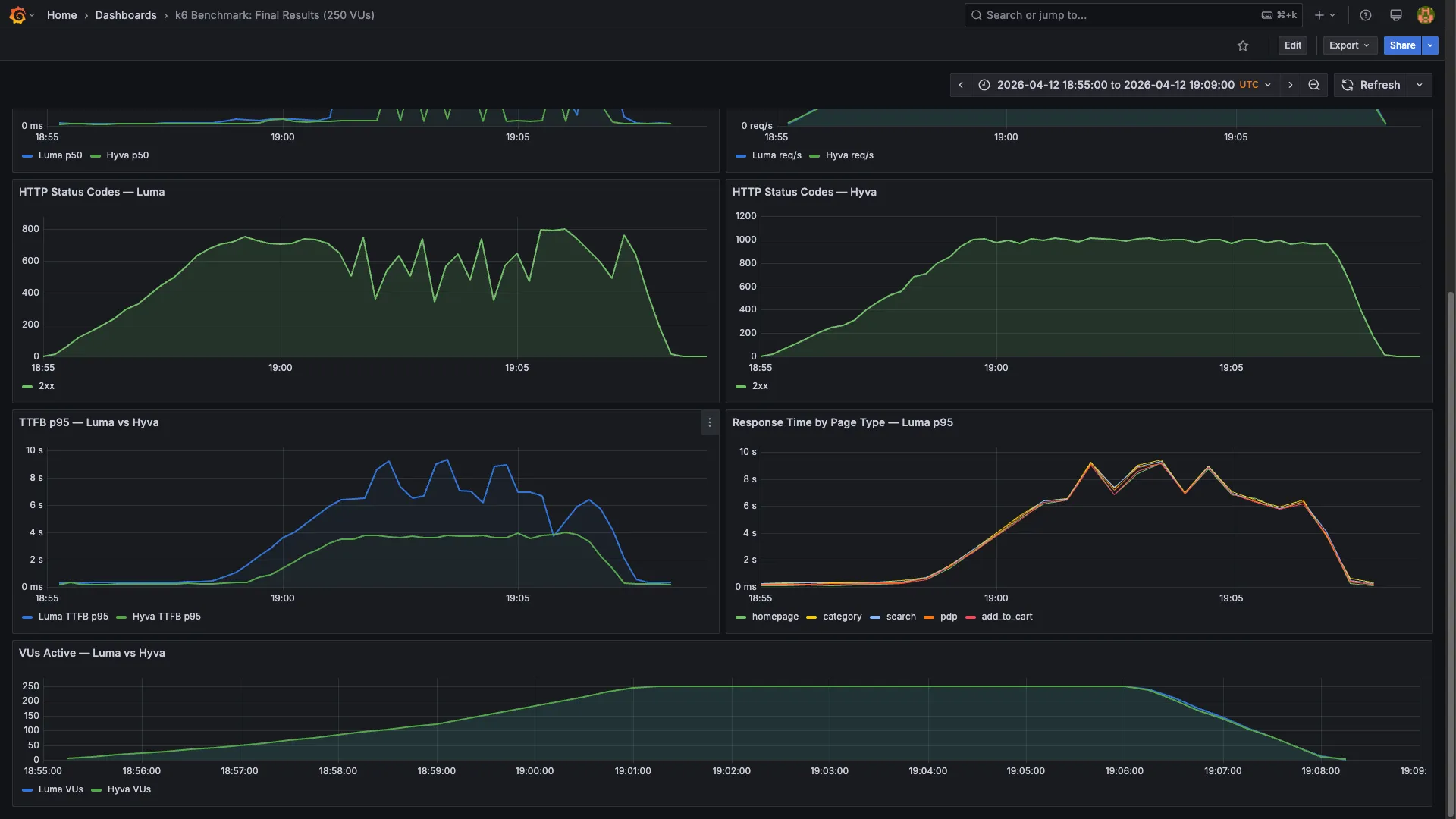Click the Edit dashboard button
The height and width of the screenshot is (819, 1456).
[x=1293, y=45]
